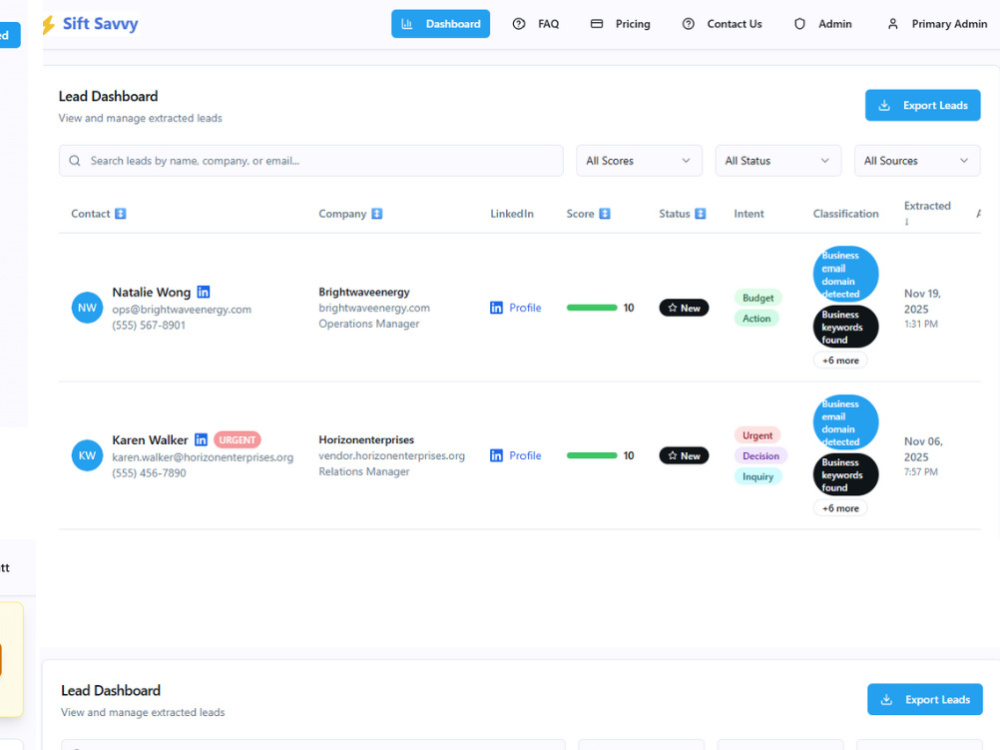The height and width of the screenshot is (750, 1000).
Task: Click the search magnifier icon
Action: click(x=75, y=161)
